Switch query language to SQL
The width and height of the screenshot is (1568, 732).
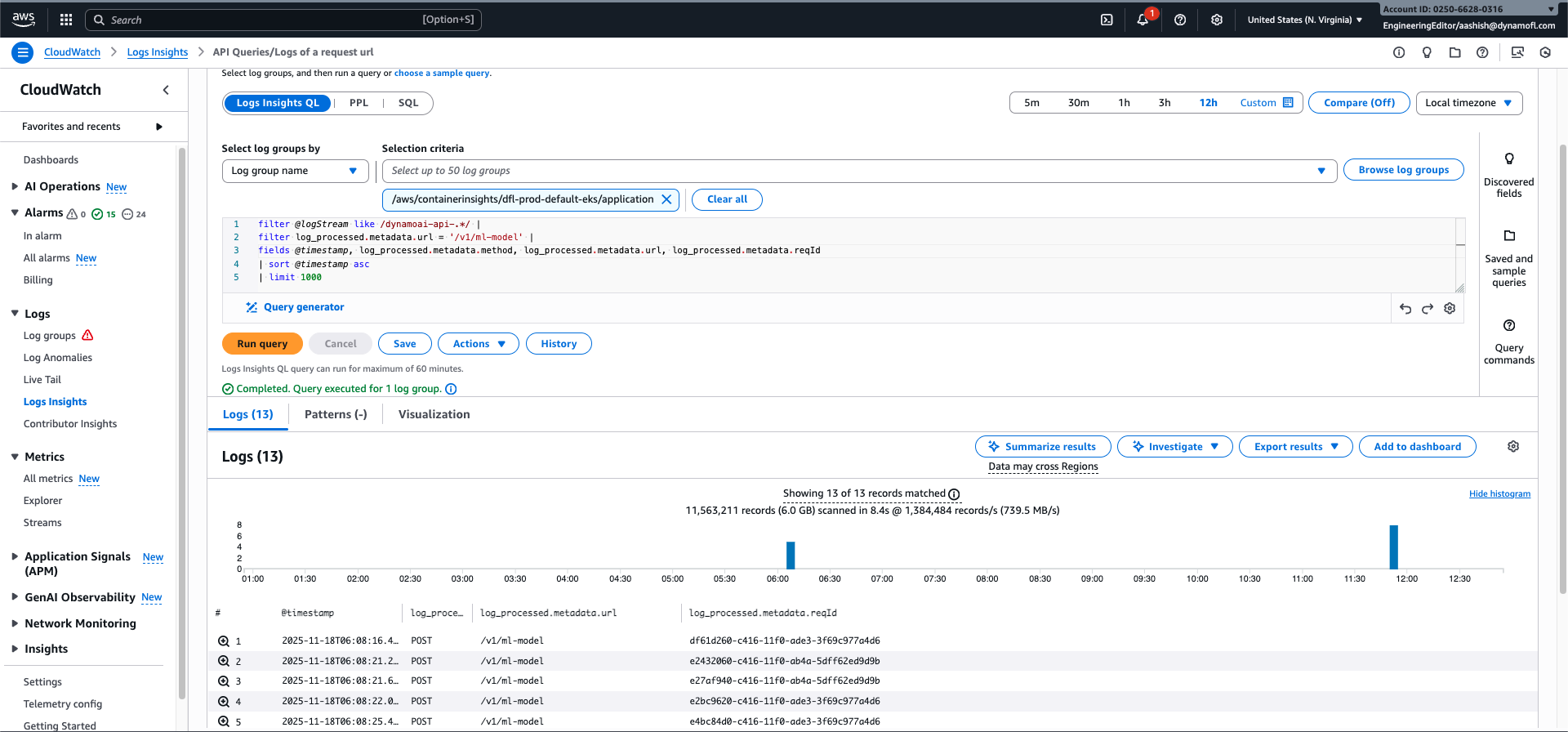[408, 103]
